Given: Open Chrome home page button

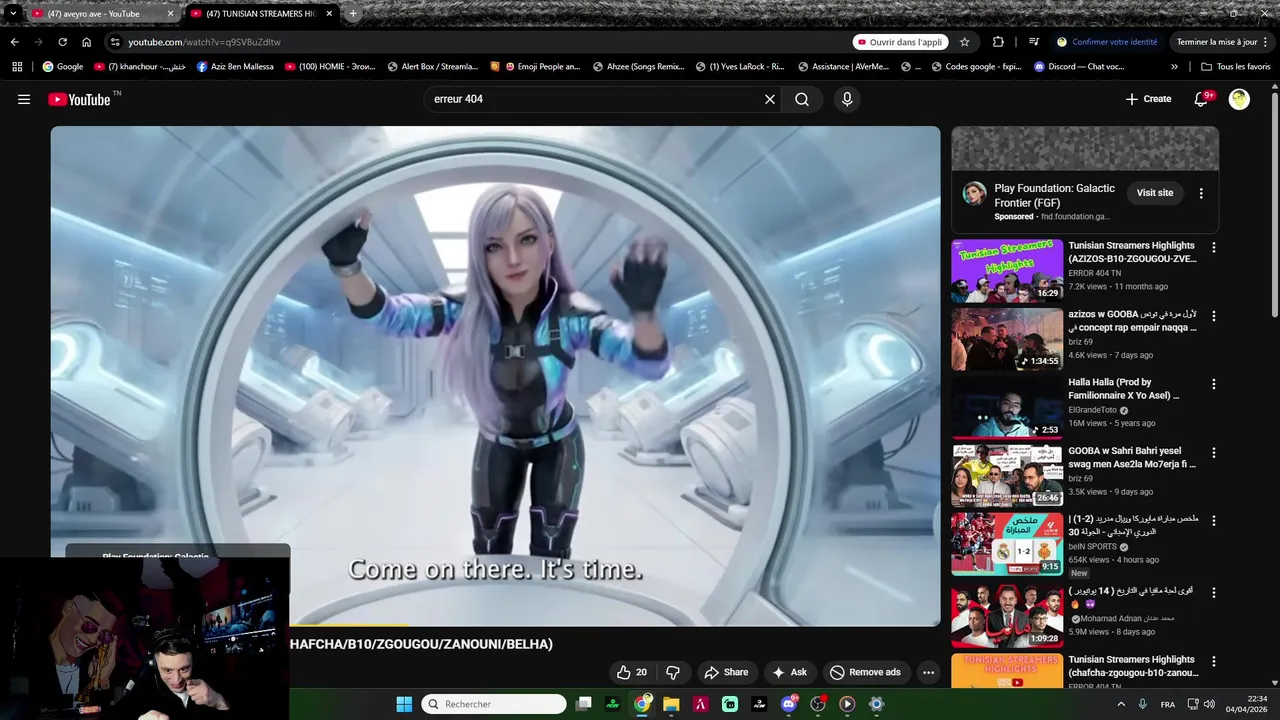Looking at the screenshot, I should [x=86, y=42].
